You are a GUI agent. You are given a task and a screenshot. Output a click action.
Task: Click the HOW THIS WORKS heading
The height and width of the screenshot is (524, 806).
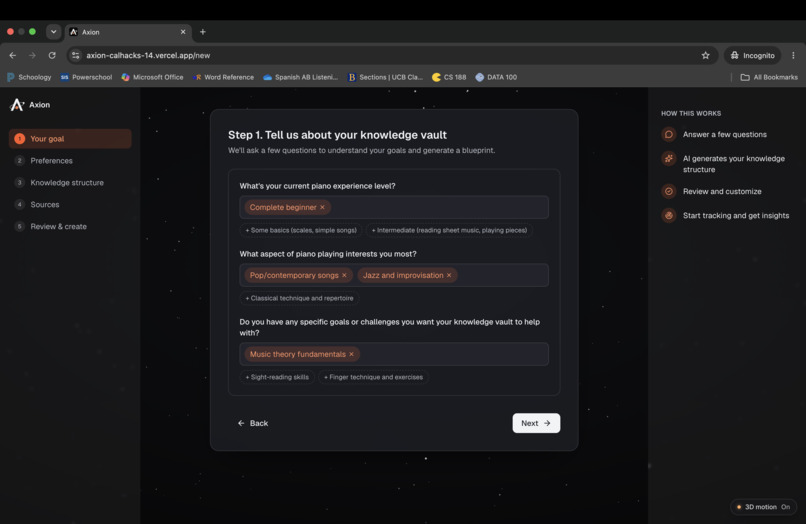click(691, 114)
